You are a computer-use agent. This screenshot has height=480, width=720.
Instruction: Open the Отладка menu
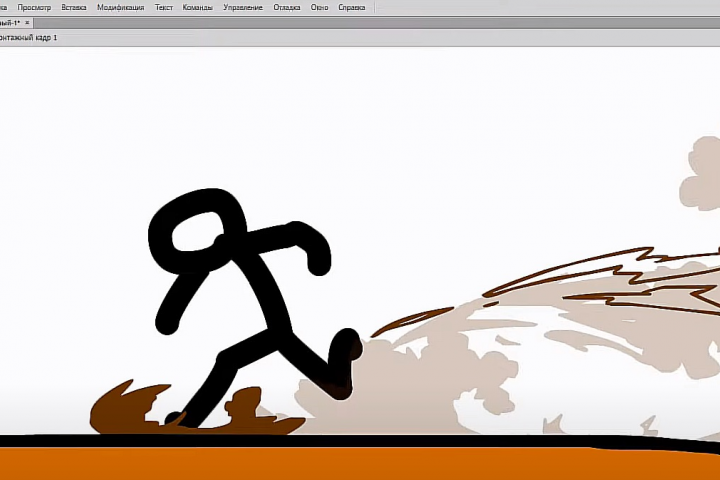coord(287,7)
